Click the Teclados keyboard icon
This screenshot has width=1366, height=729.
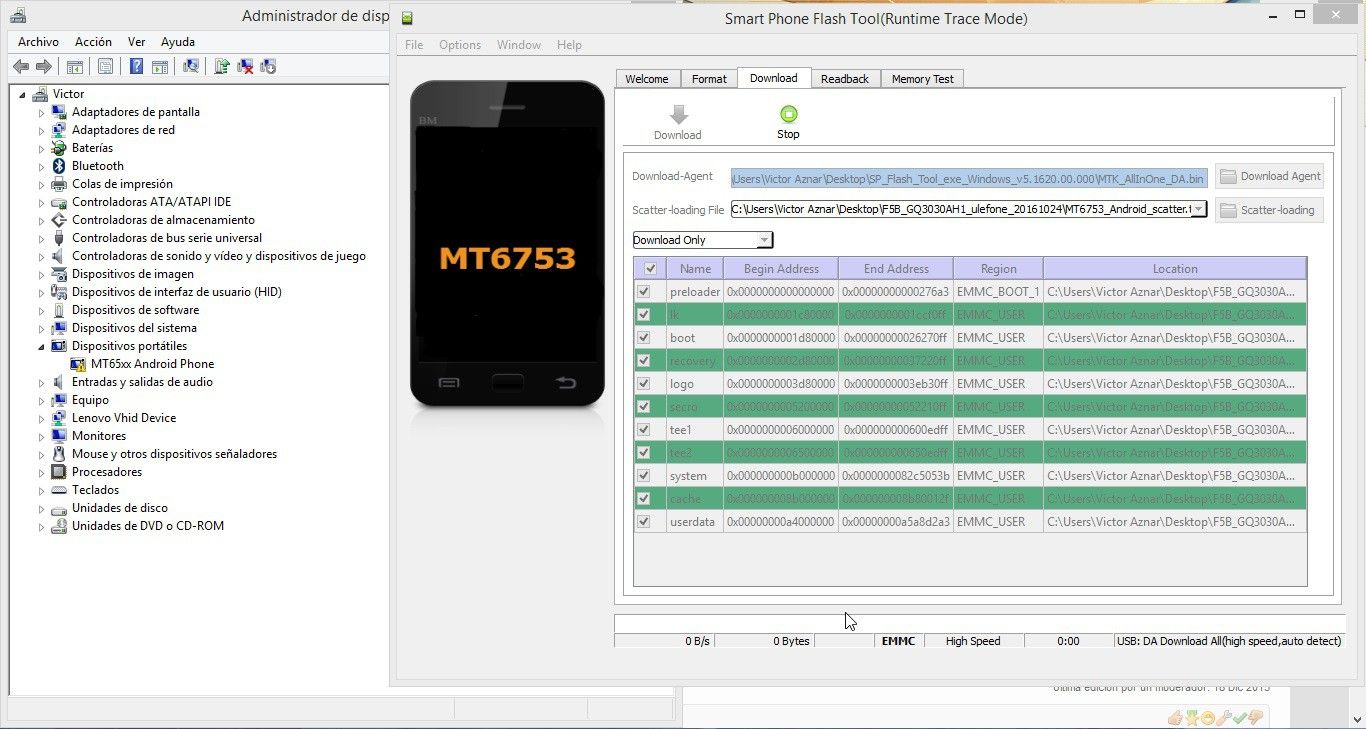pyautogui.click(x=59, y=490)
